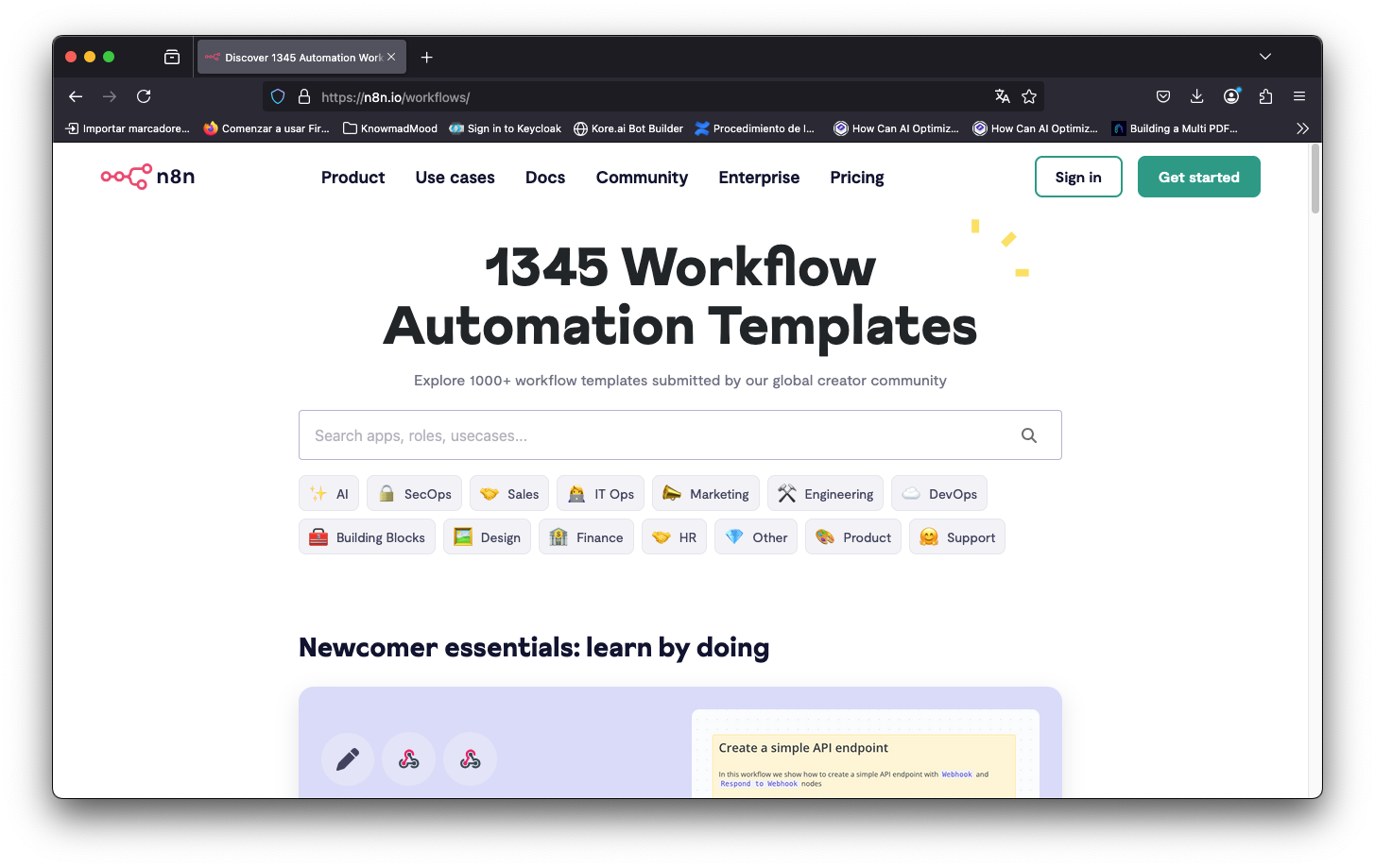Pick the Support category chip
Image resolution: width=1375 pixels, height=868 pixels.
pos(957,536)
